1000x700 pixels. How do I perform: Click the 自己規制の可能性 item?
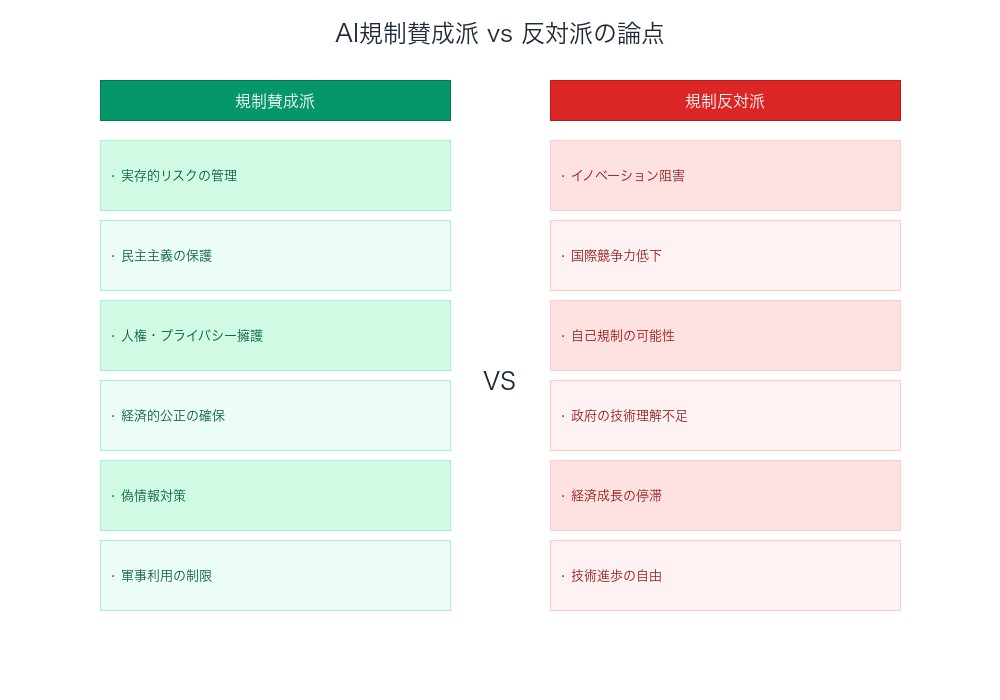(x=725, y=336)
